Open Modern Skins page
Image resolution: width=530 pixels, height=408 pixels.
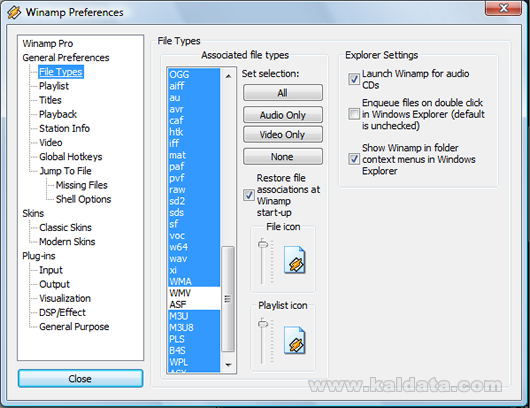coord(67,242)
